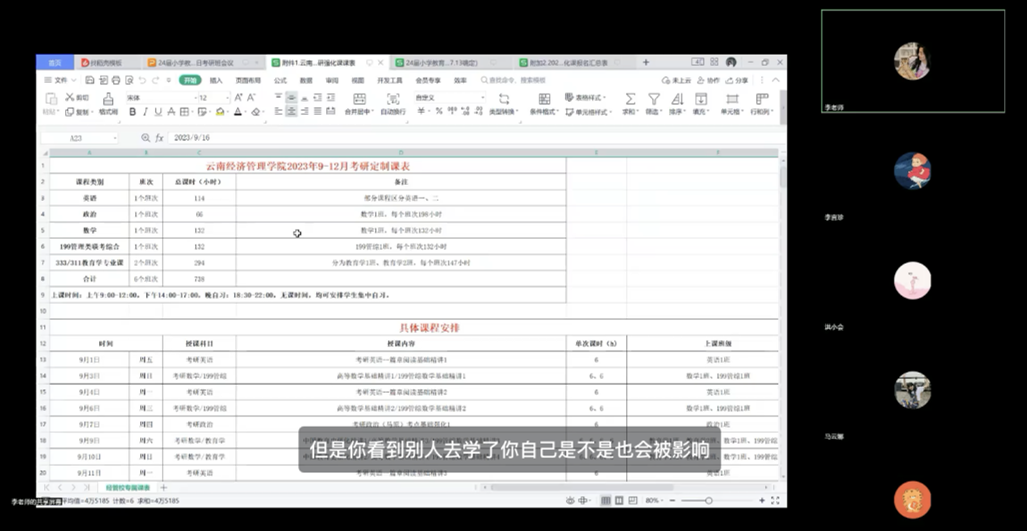Toggle underline formatting

(158, 112)
